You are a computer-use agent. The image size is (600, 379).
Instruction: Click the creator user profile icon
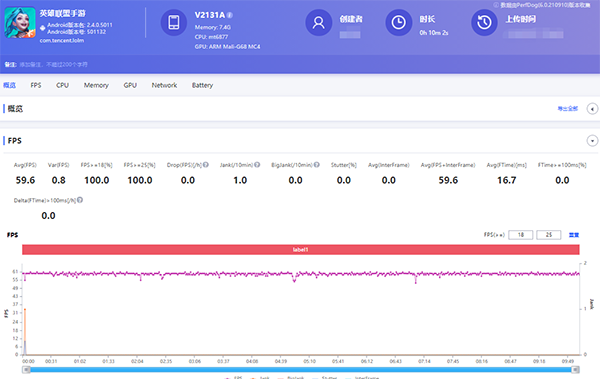point(318,23)
